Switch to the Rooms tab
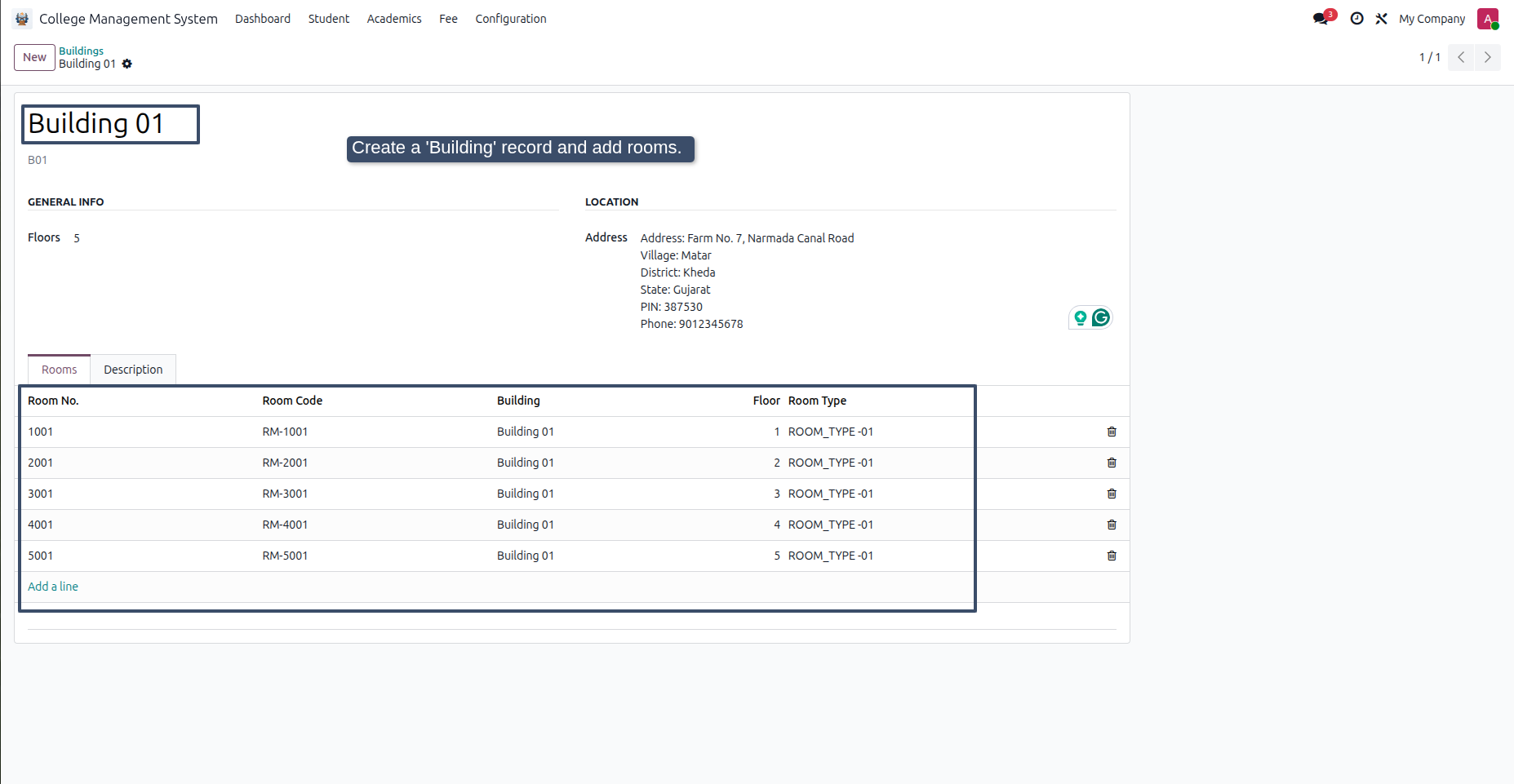The image size is (1514, 784). point(60,370)
